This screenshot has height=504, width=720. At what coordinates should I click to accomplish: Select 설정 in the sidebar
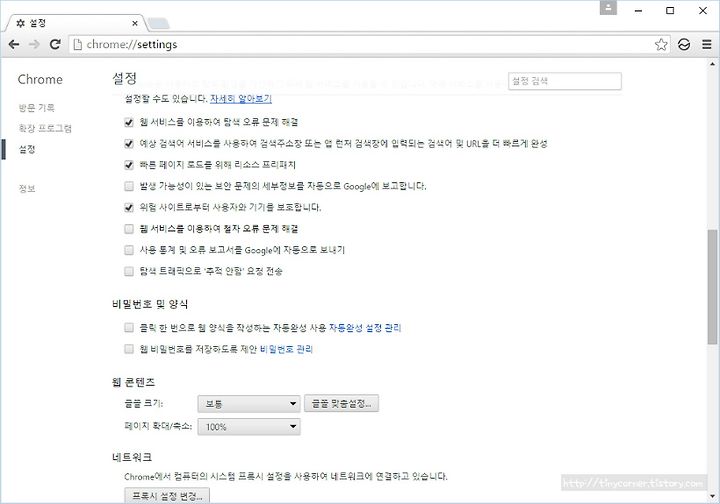[27, 150]
